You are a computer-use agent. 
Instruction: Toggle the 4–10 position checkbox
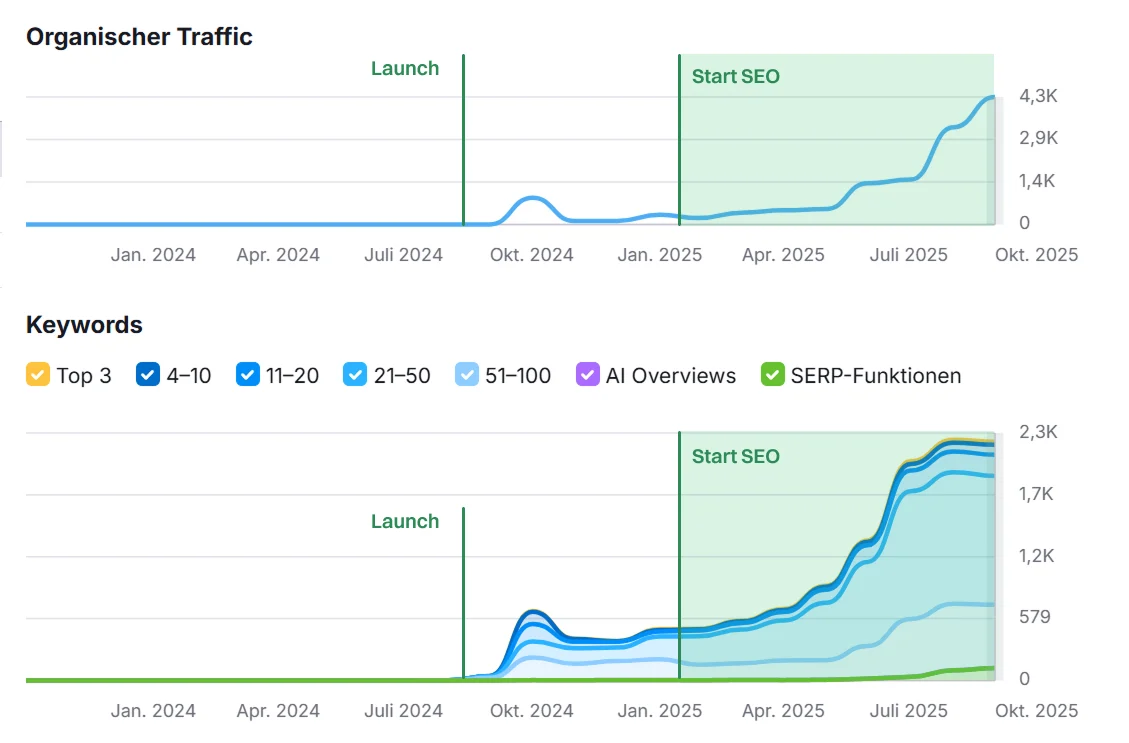click(148, 375)
